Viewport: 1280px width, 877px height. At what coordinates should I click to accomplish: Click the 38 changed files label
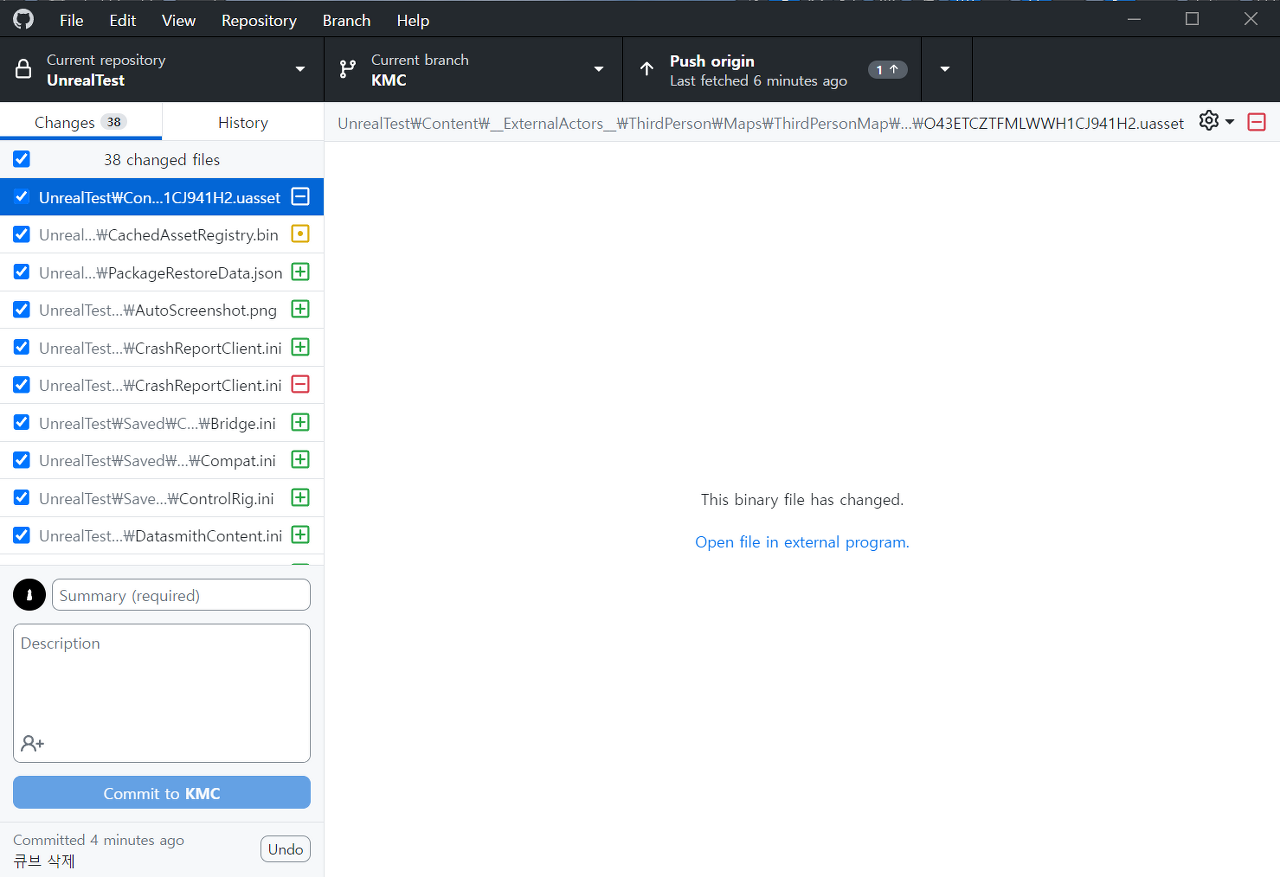(x=162, y=159)
